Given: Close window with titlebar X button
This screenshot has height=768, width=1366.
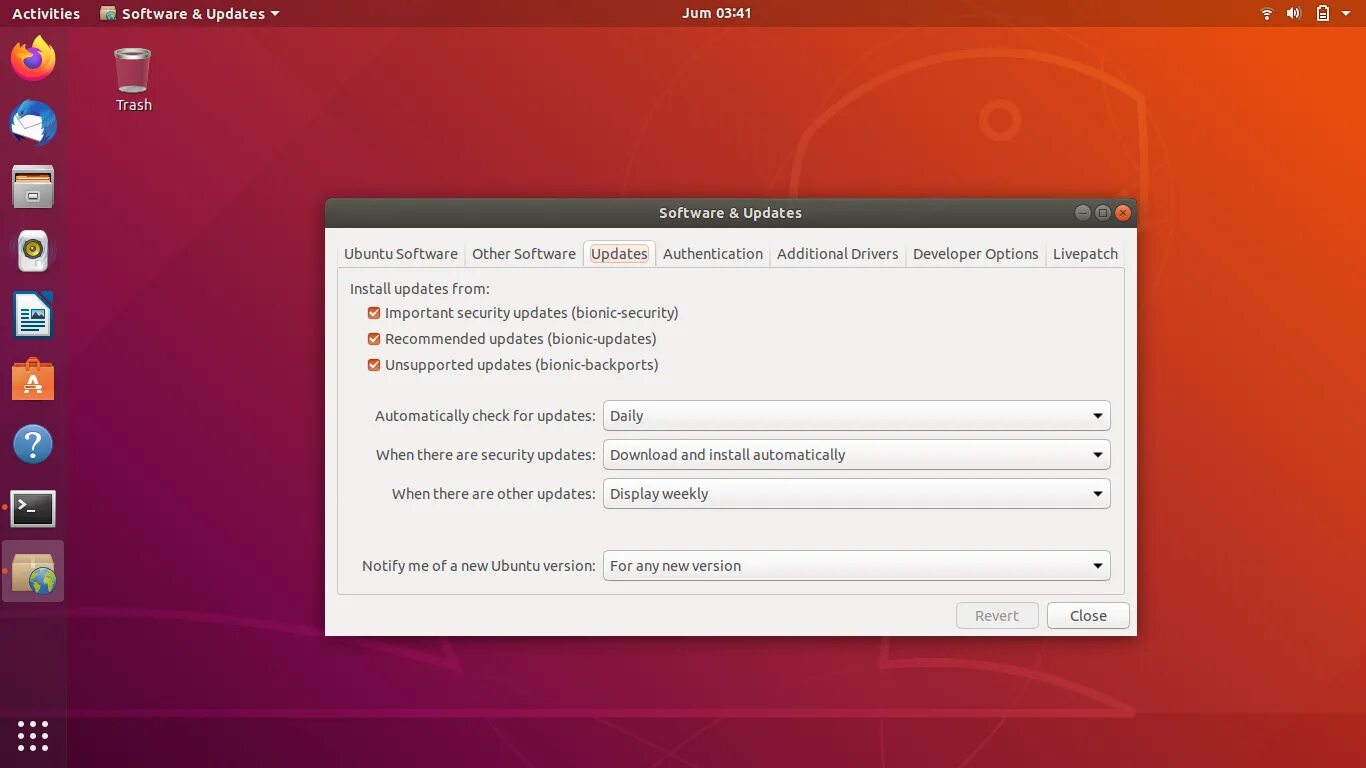Looking at the screenshot, I should click(1123, 213).
